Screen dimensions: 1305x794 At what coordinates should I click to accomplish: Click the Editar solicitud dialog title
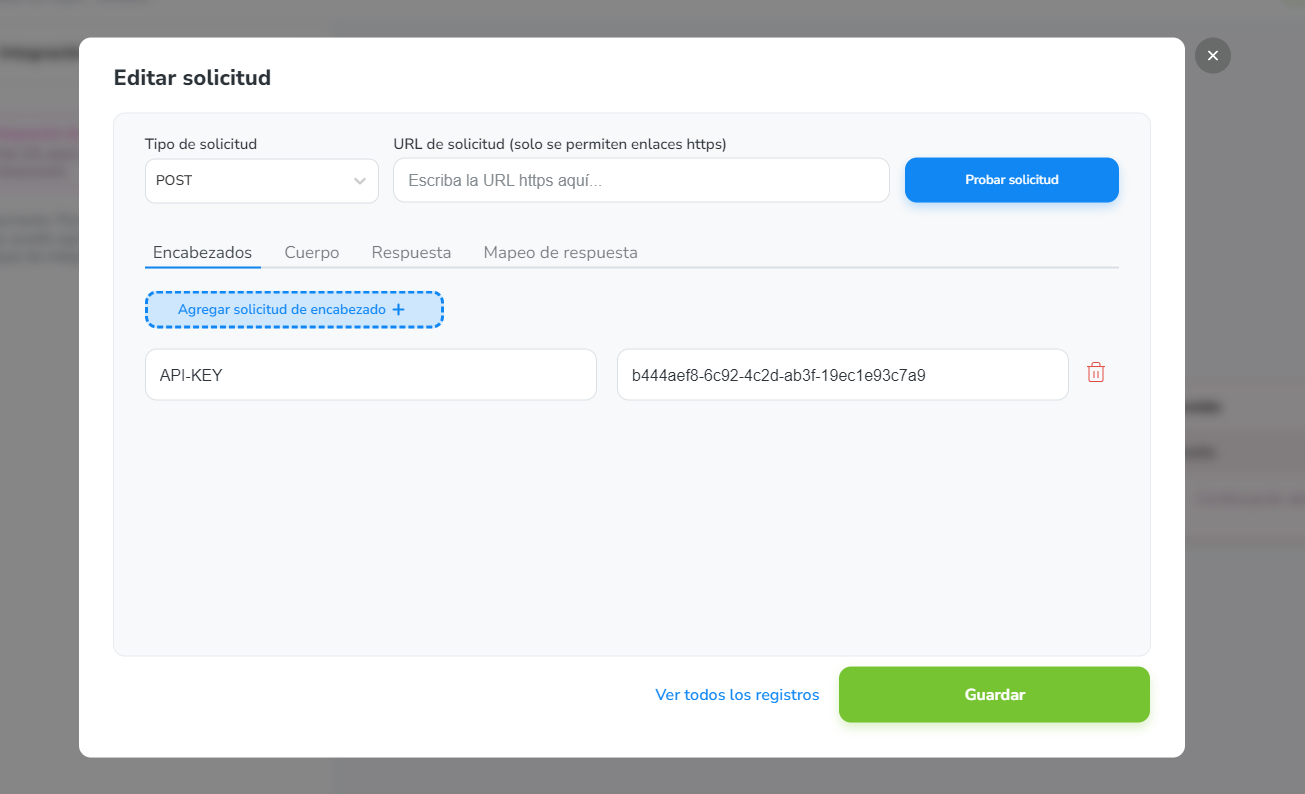pyautogui.click(x=192, y=77)
